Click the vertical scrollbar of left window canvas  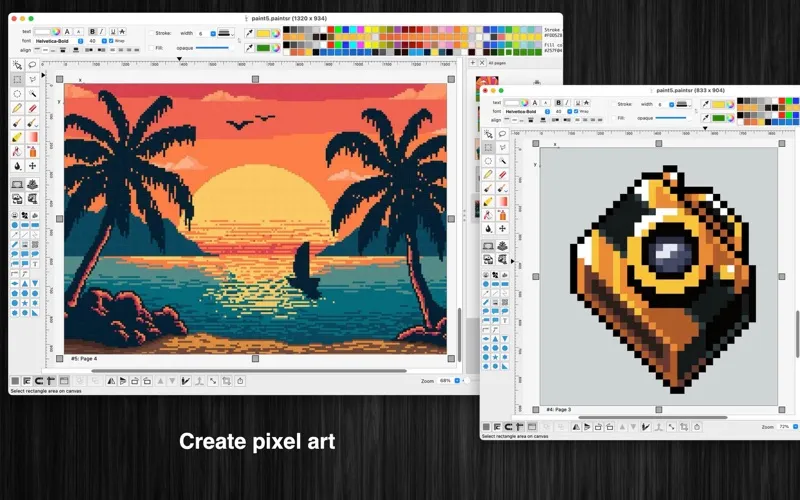click(x=459, y=335)
